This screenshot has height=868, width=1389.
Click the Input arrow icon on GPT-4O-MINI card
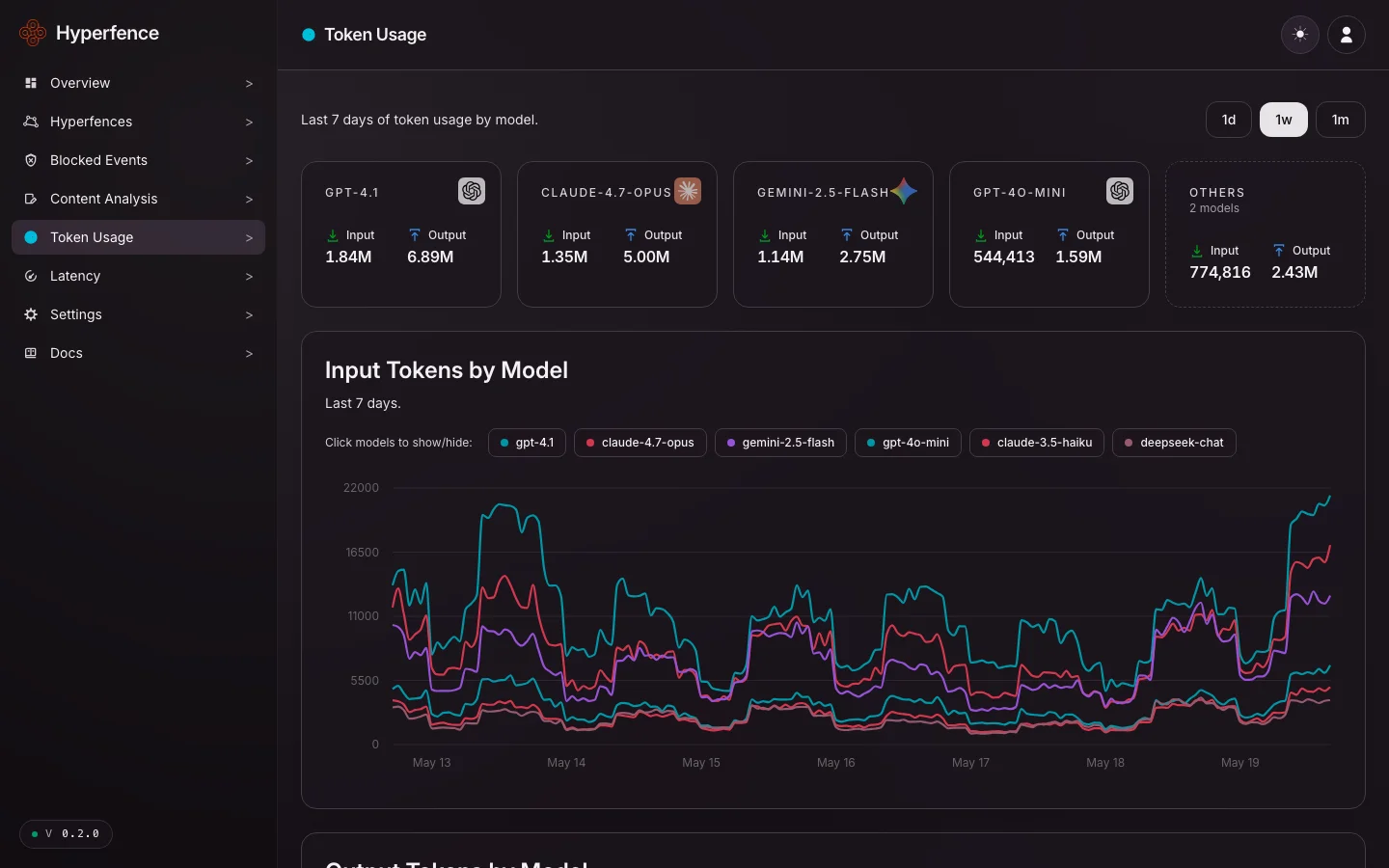(981, 235)
